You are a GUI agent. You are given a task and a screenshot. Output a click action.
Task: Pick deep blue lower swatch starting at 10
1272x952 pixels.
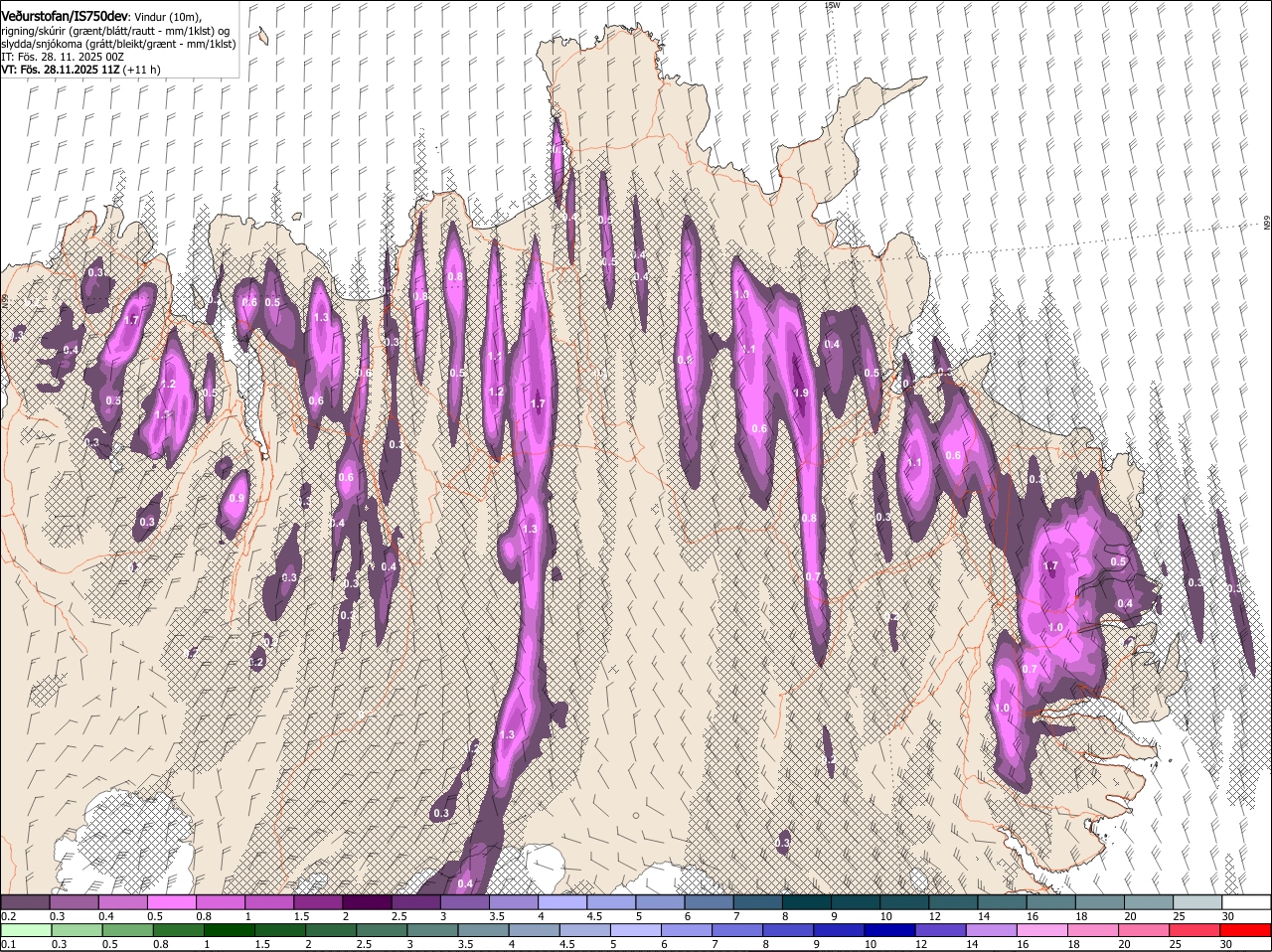889,930
